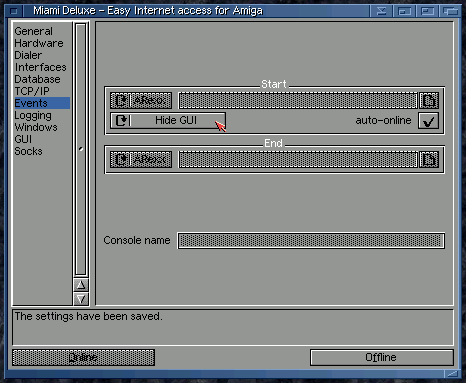466x383 pixels.
Task: Click the window depth gadget in title bar
Action: tap(450, 11)
